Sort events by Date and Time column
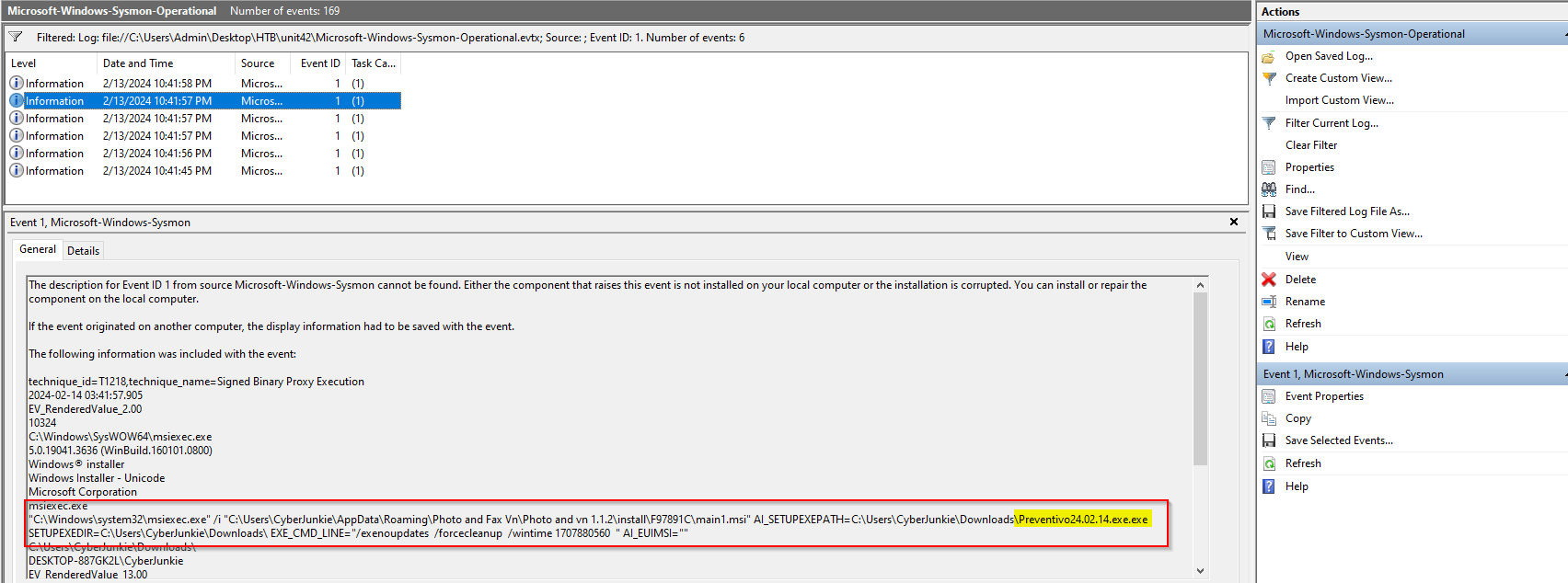Image resolution: width=1568 pixels, height=583 pixels. tap(138, 63)
